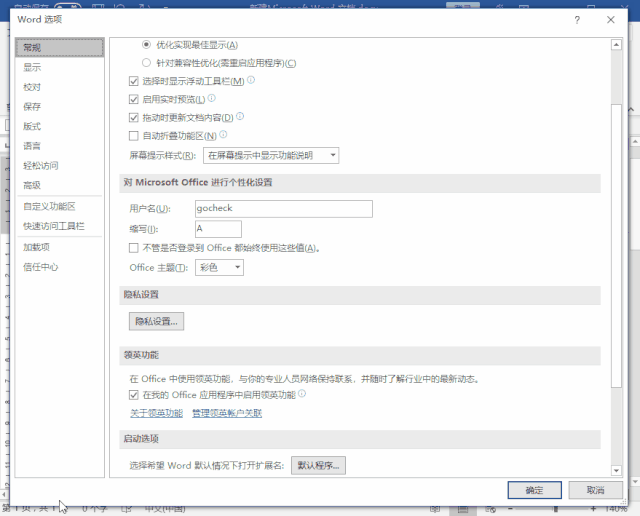Open 自定义功能区 category in sidebar
Image resolution: width=640 pixels, height=516 pixels.
tap(60, 206)
